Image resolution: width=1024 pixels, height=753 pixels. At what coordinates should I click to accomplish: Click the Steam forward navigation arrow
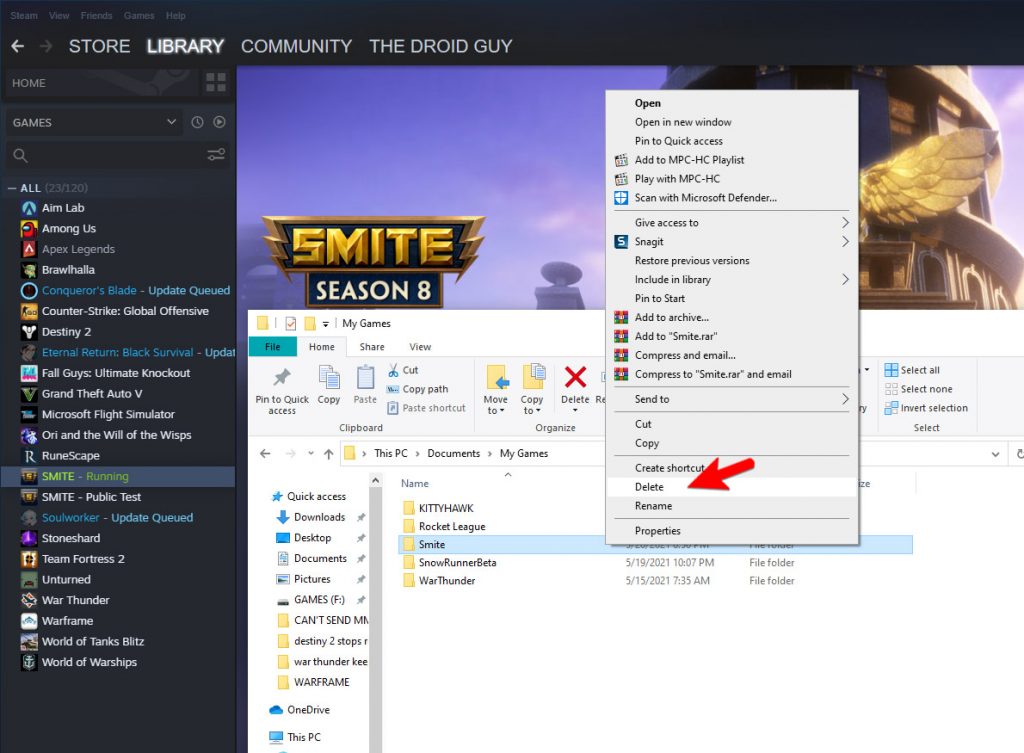pyautogui.click(x=46, y=46)
